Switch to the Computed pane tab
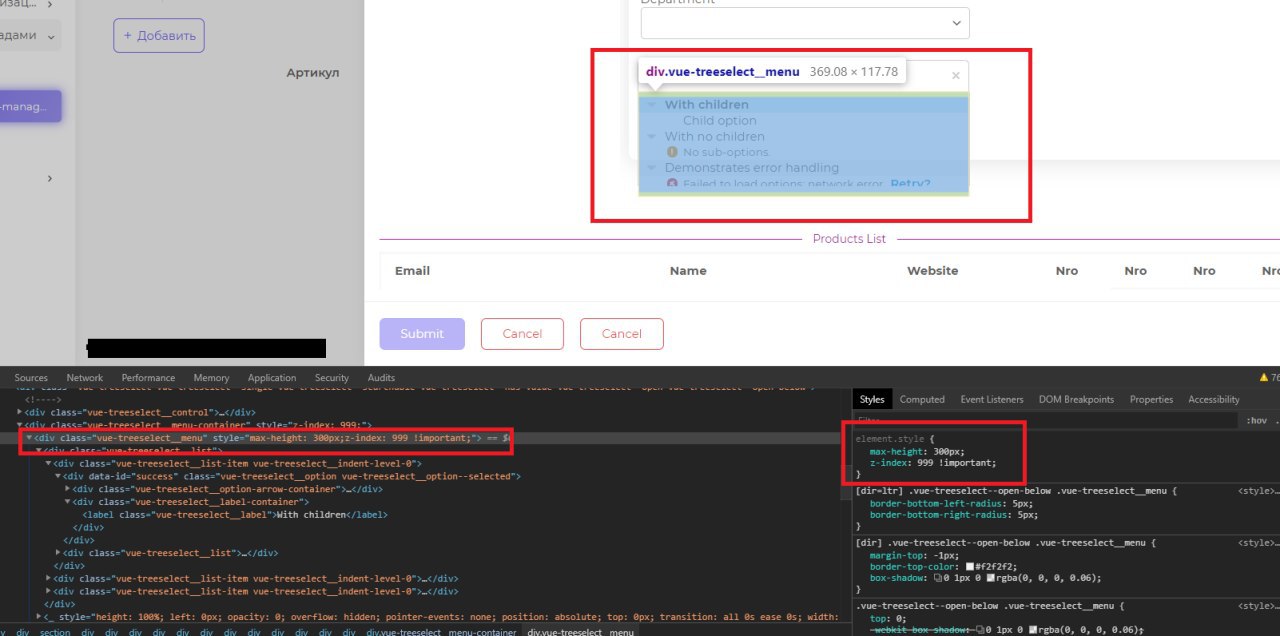 (x=922, y=399)
